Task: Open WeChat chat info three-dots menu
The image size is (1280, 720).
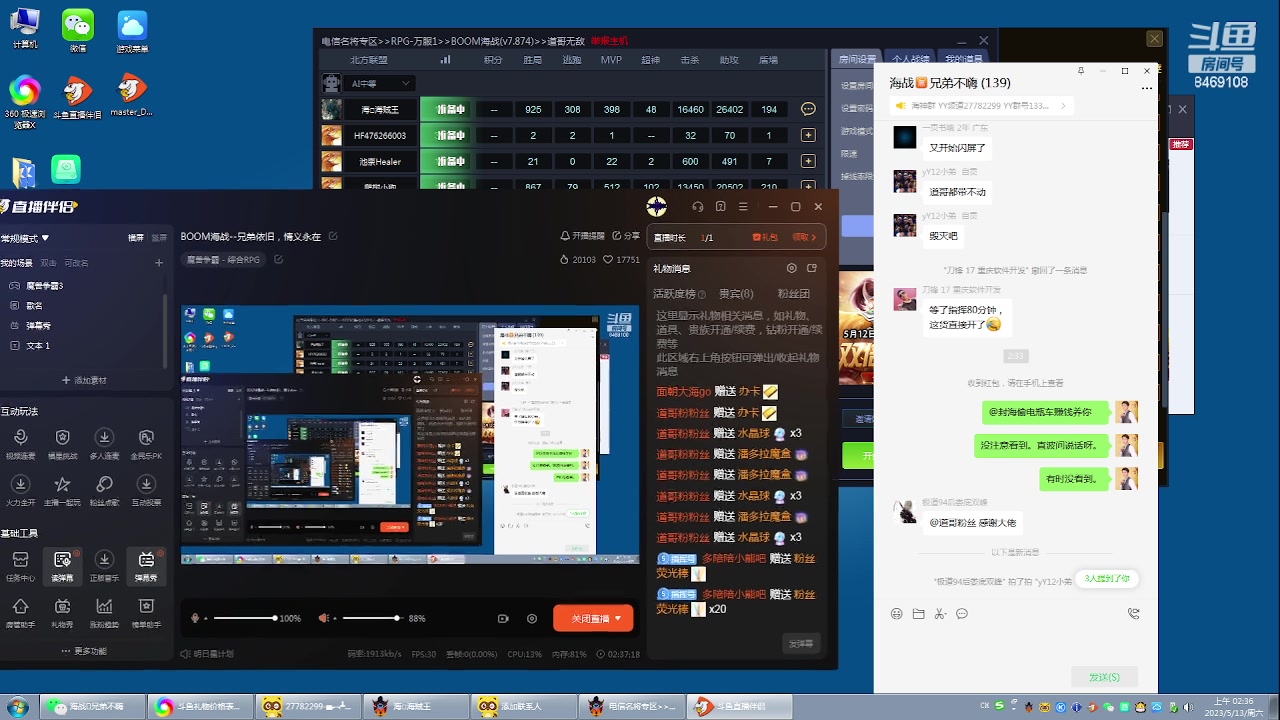Action: click(x=1147, y=88)
